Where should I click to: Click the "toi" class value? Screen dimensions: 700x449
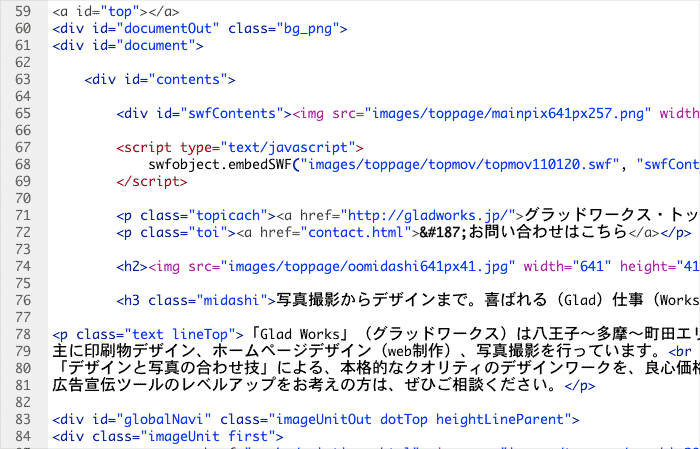point(212,233)
